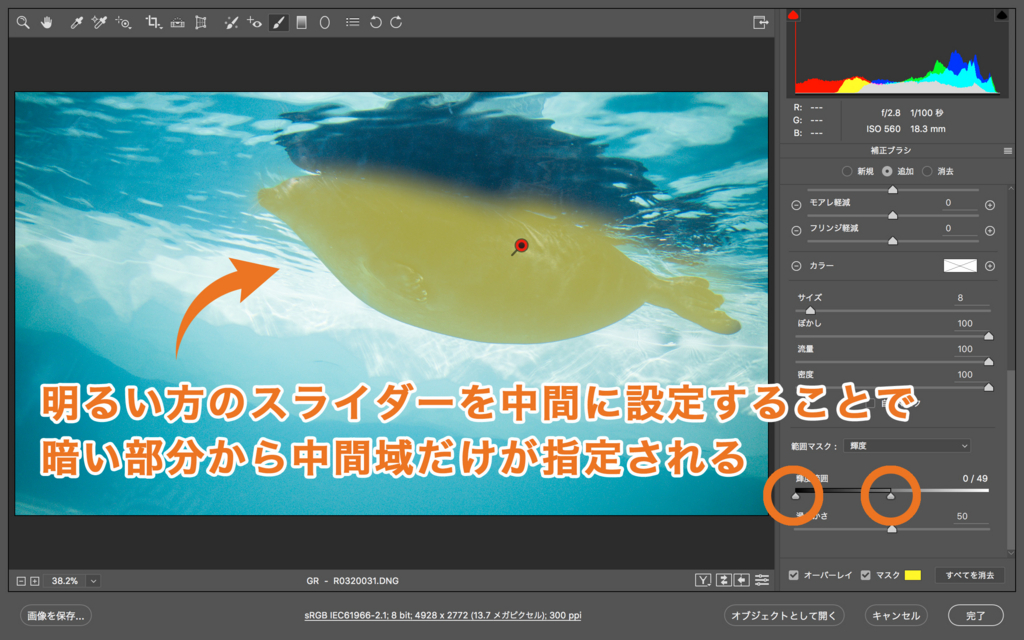1024x640 pixels.
Task: Click the bright-end 輝度範囲 slider handle
Action: 890,496
